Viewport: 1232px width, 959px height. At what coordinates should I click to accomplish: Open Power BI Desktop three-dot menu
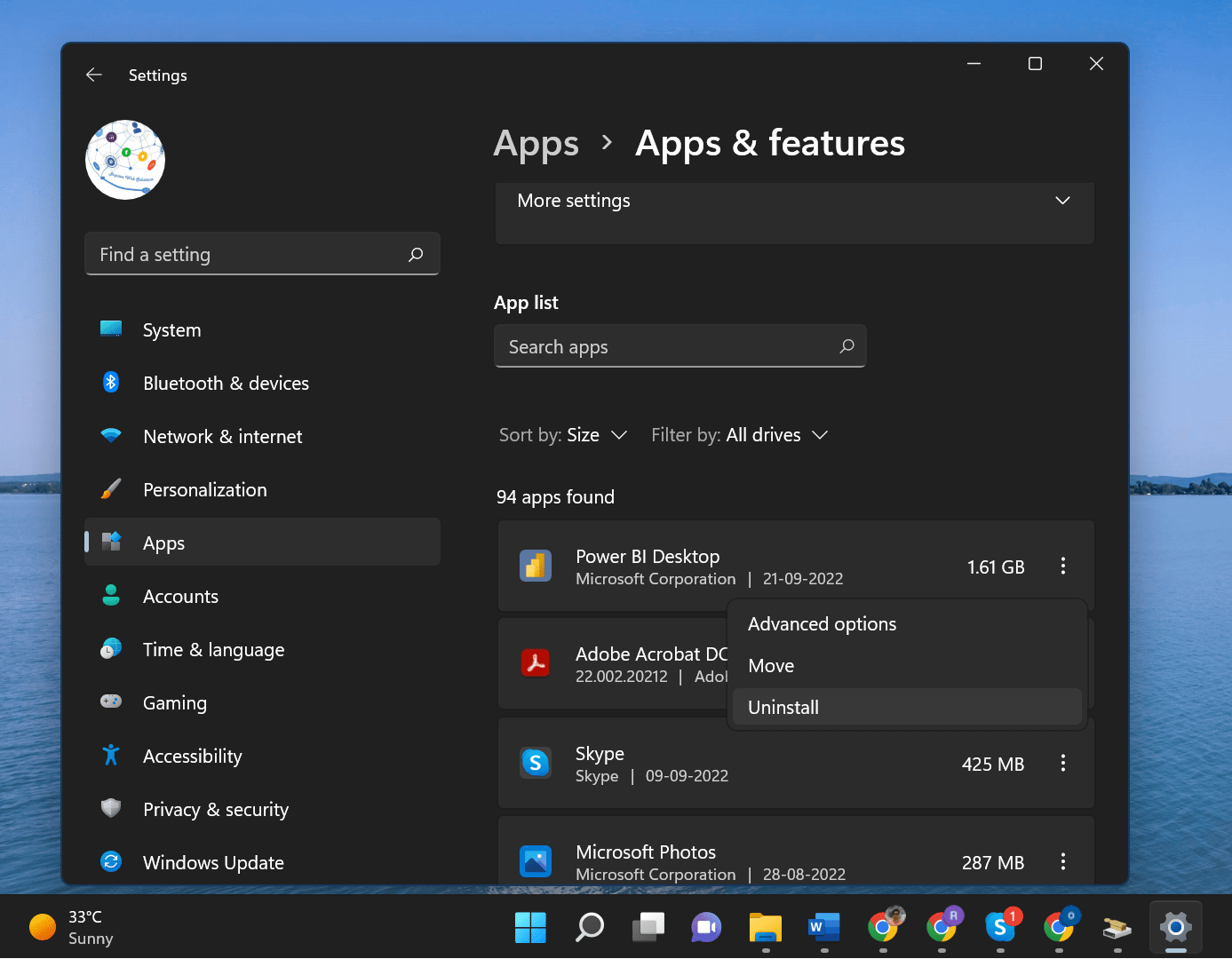[1062, 567]
